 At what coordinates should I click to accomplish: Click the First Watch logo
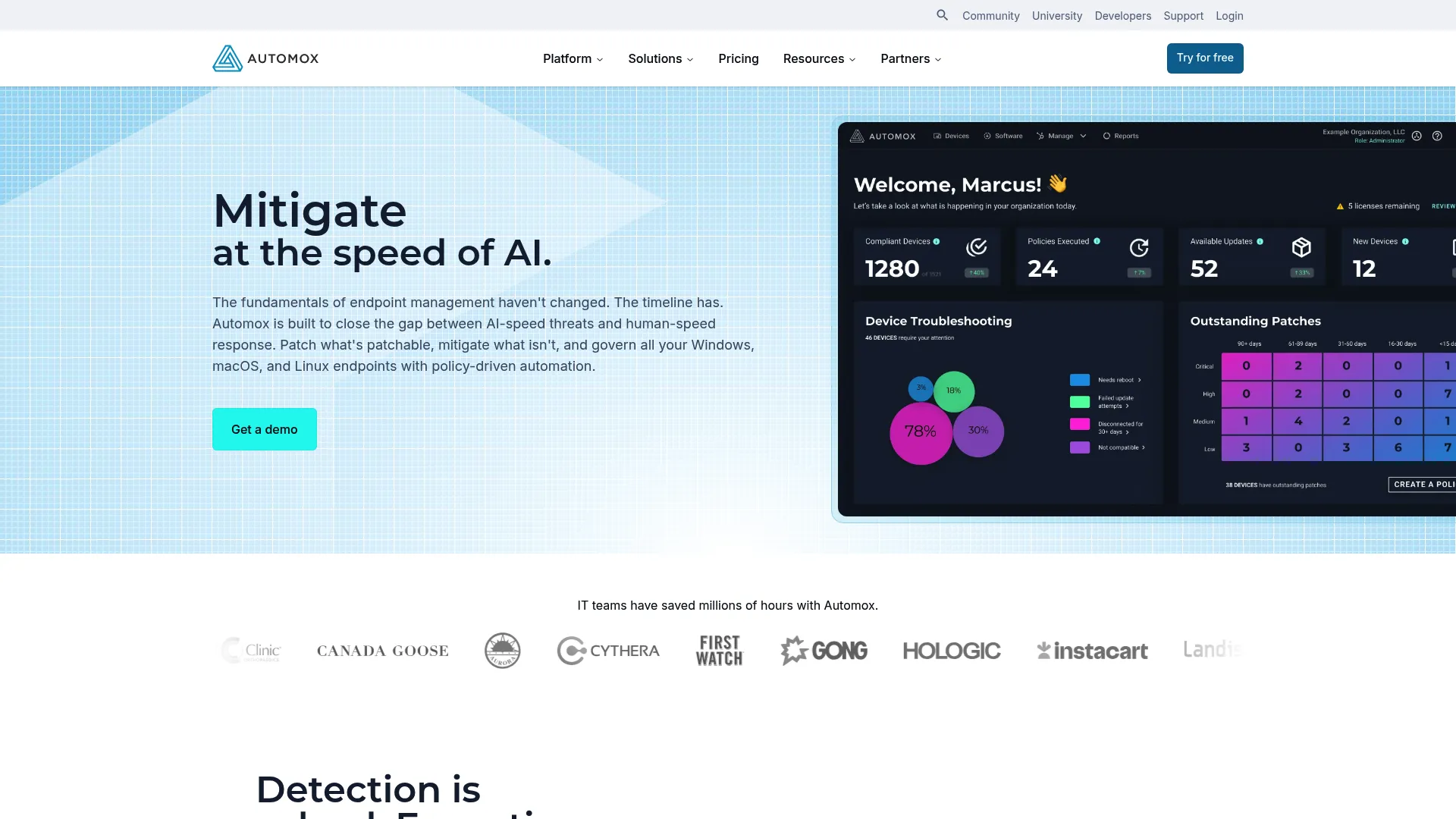[720, 651]
